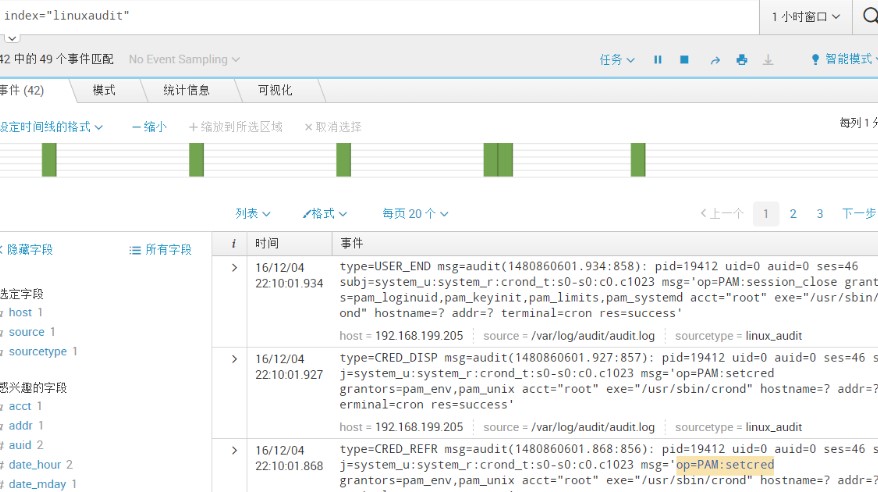Click 上一个 previous page link
This screenshot has height=492, width=878.
(x=722, y=214)
